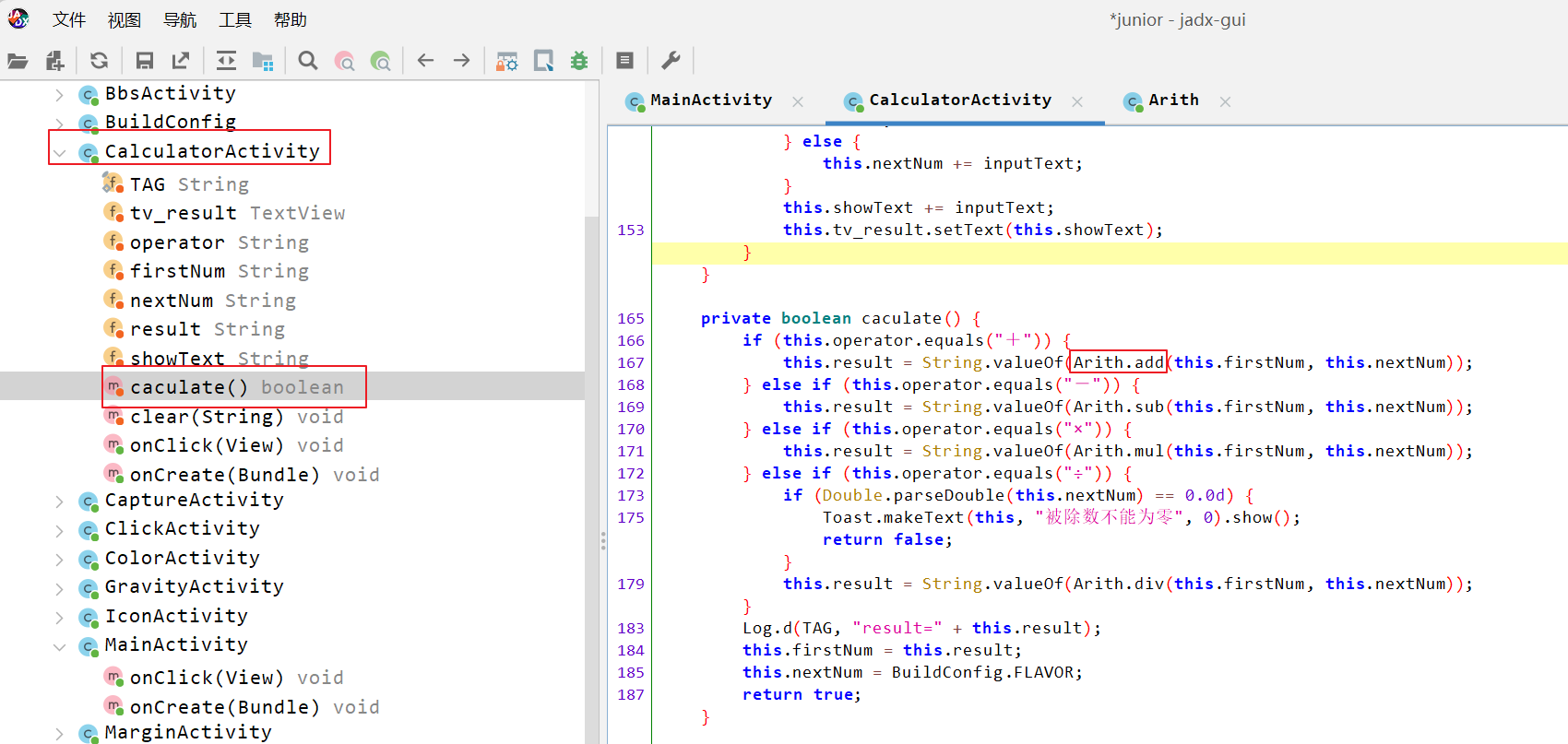Open the log viewer icon

tap(624, 61)
